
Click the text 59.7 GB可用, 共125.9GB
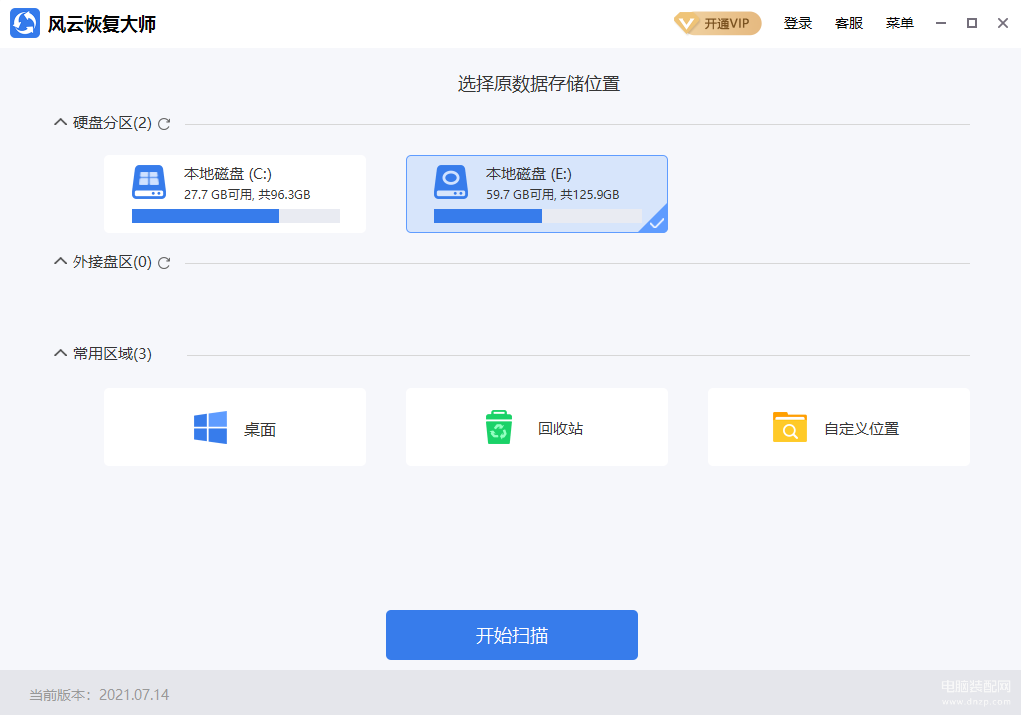pos(552,195)
